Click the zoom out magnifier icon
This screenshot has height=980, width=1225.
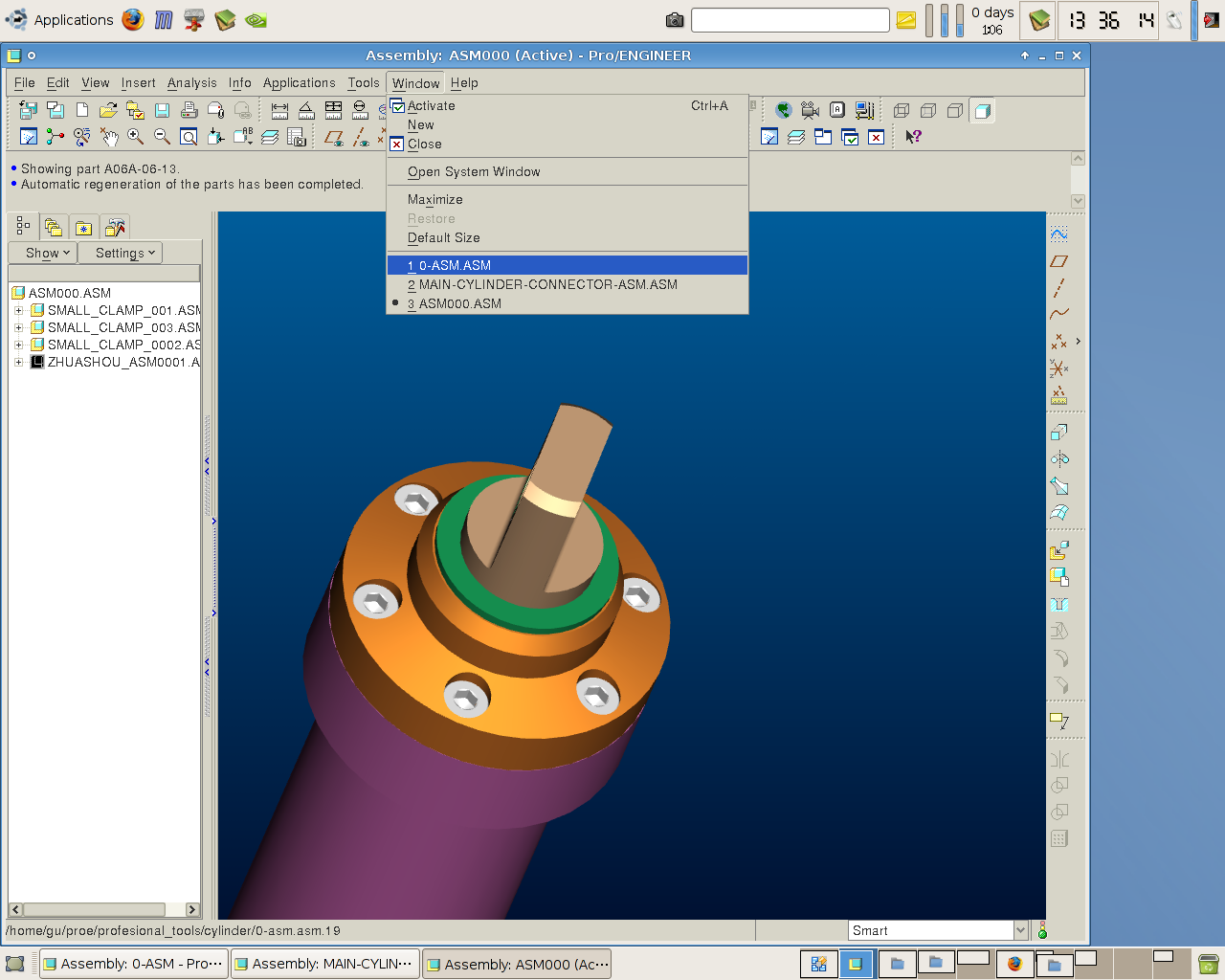pyautogui.click(x=163, y=137)
